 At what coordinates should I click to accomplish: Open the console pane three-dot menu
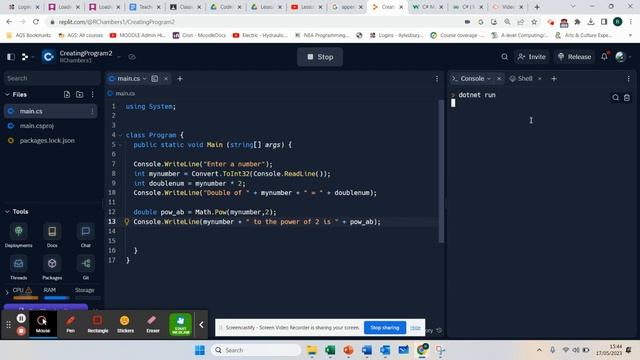pyautogui.click(x=629, y=78)
